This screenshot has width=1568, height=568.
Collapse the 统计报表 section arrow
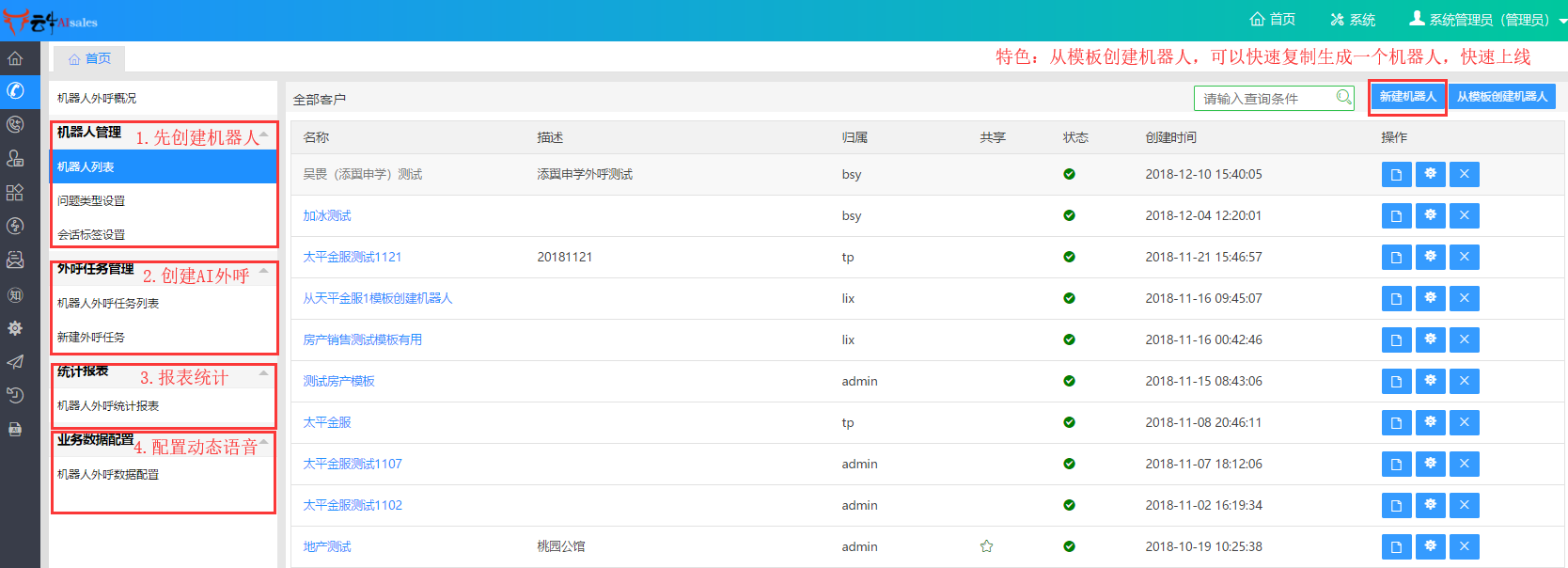pyautogui.click(x=264, y=373)
